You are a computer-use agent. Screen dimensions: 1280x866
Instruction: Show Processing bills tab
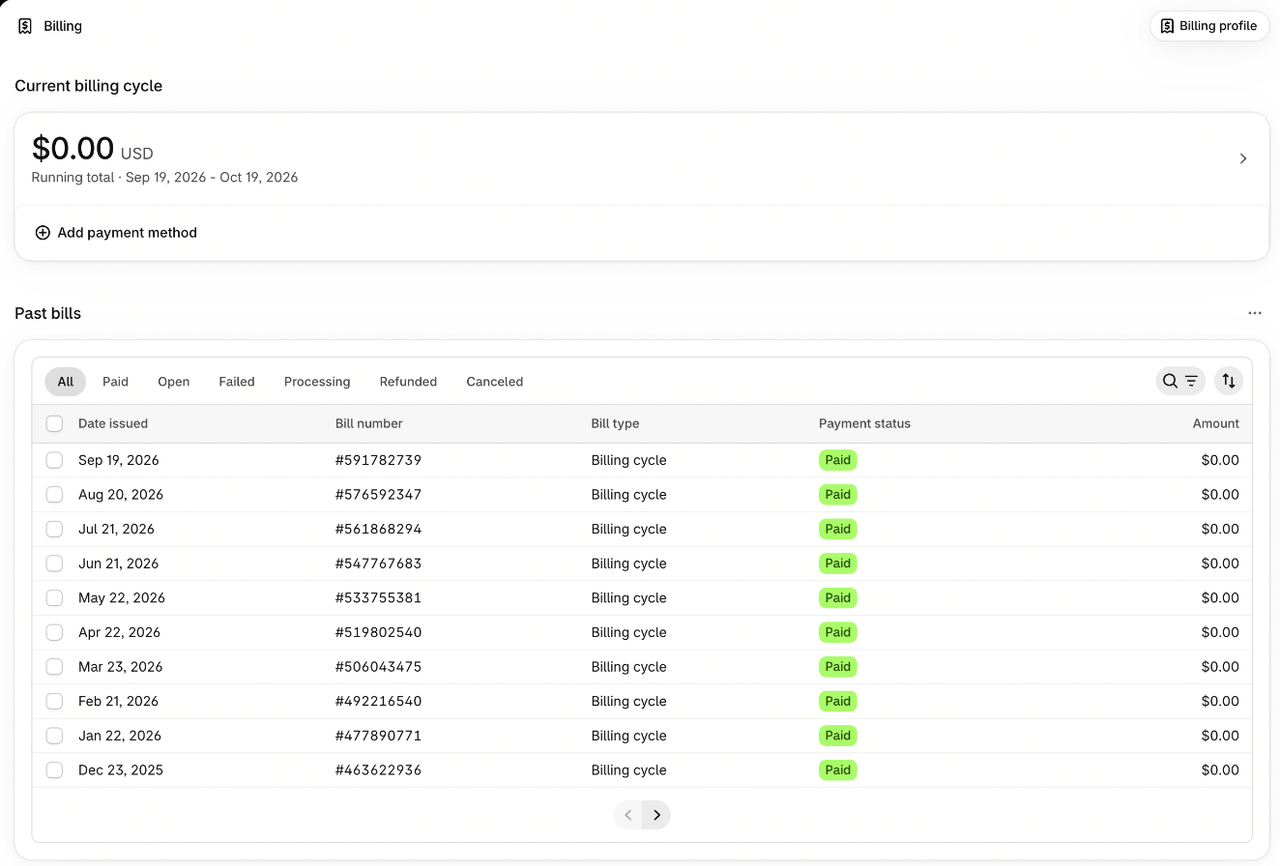tap(317, 382)
